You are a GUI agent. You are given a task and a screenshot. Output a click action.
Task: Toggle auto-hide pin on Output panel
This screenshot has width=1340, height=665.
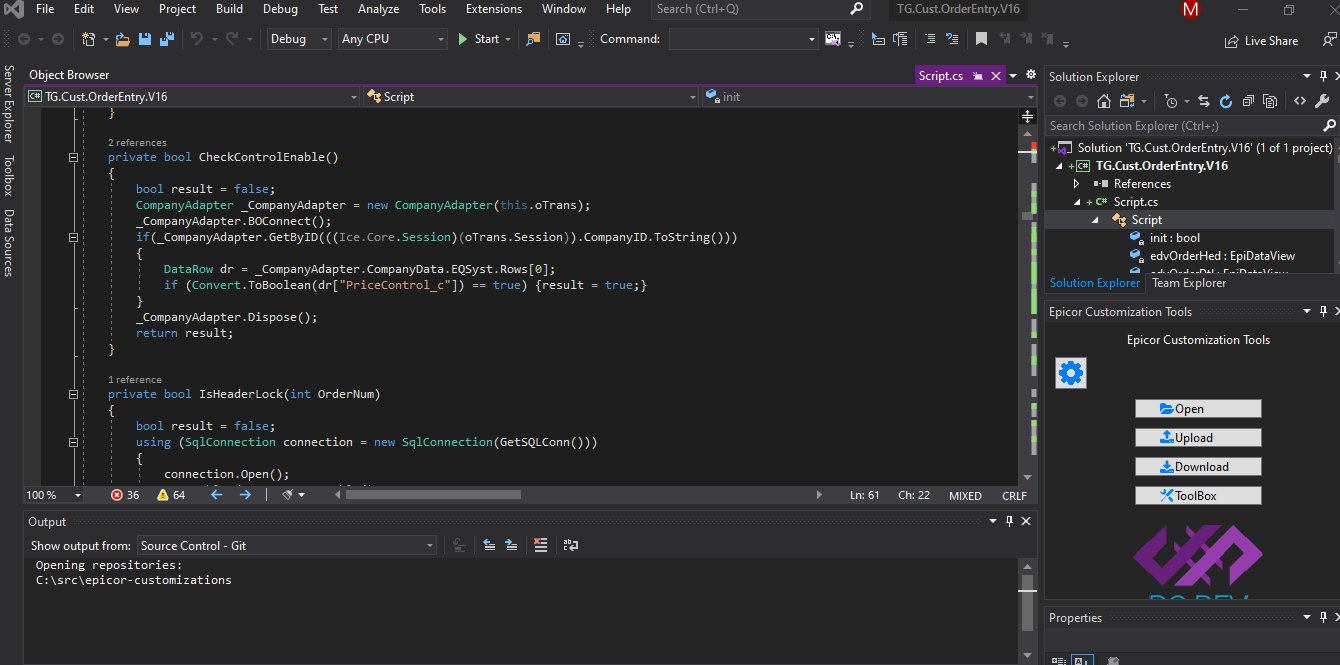(x=1009, y=521)
